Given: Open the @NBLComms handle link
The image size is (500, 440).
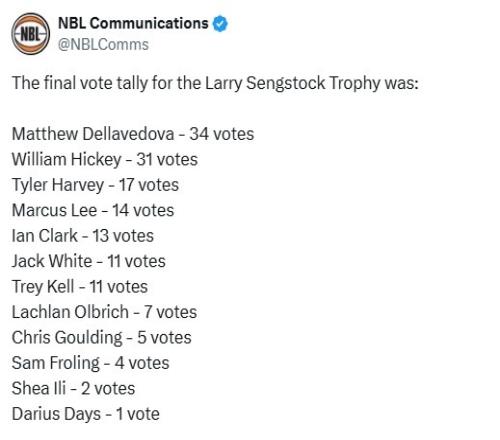Looking at the screenshot, I should [x=103, y=44].
